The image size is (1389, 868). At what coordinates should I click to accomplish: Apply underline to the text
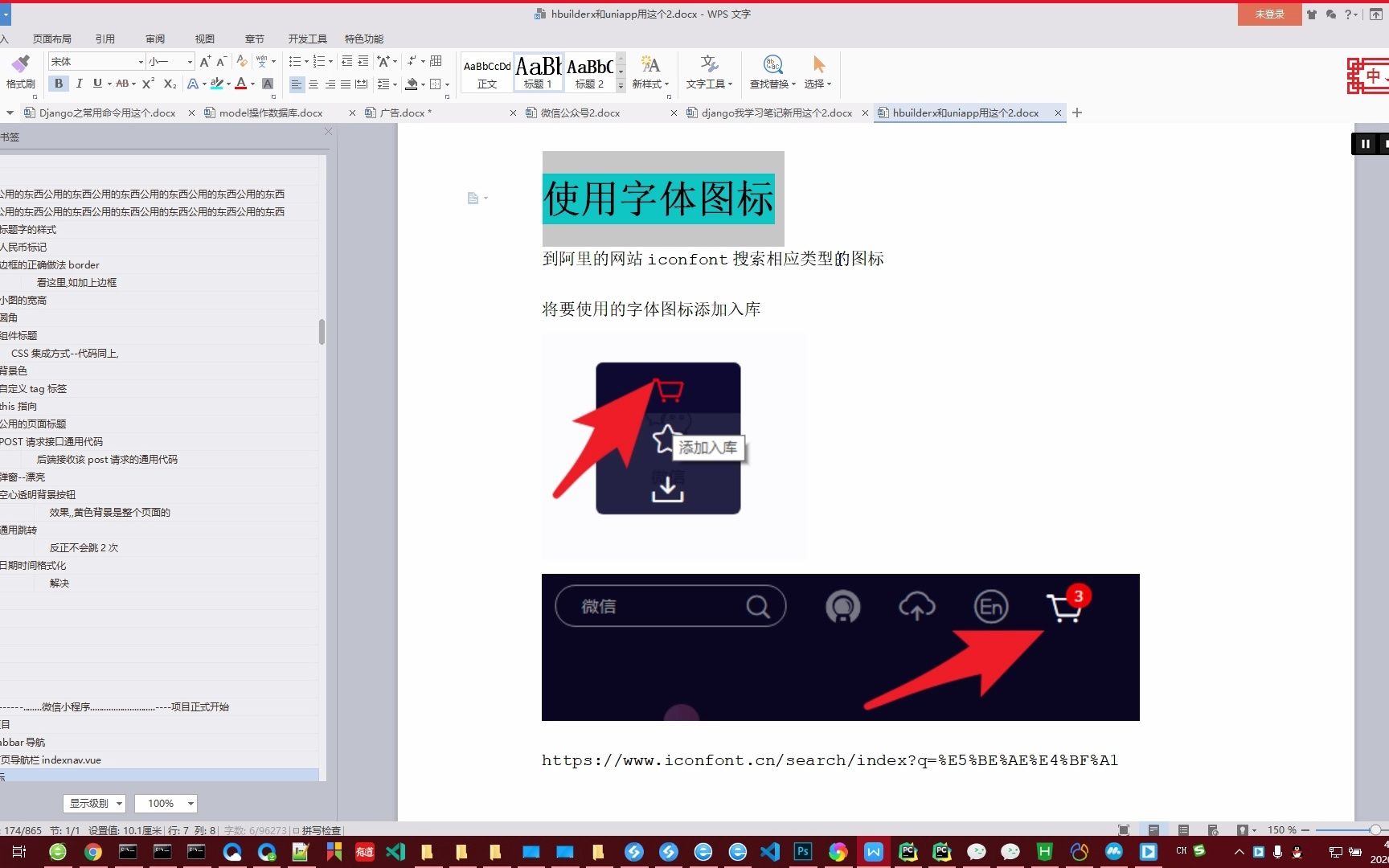[96, 84]
